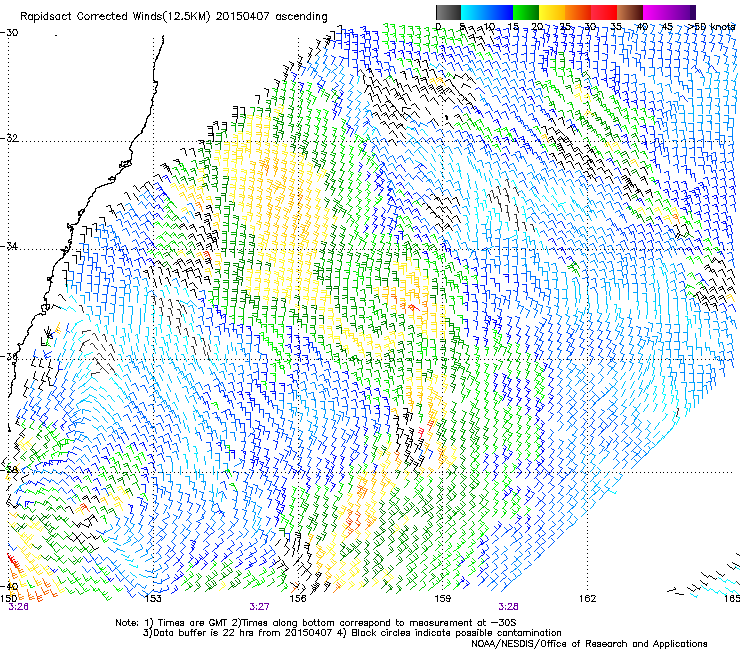The image size is (740, 650).
Task: Click the 159 longitude label
Action: [x=442, y=599]
